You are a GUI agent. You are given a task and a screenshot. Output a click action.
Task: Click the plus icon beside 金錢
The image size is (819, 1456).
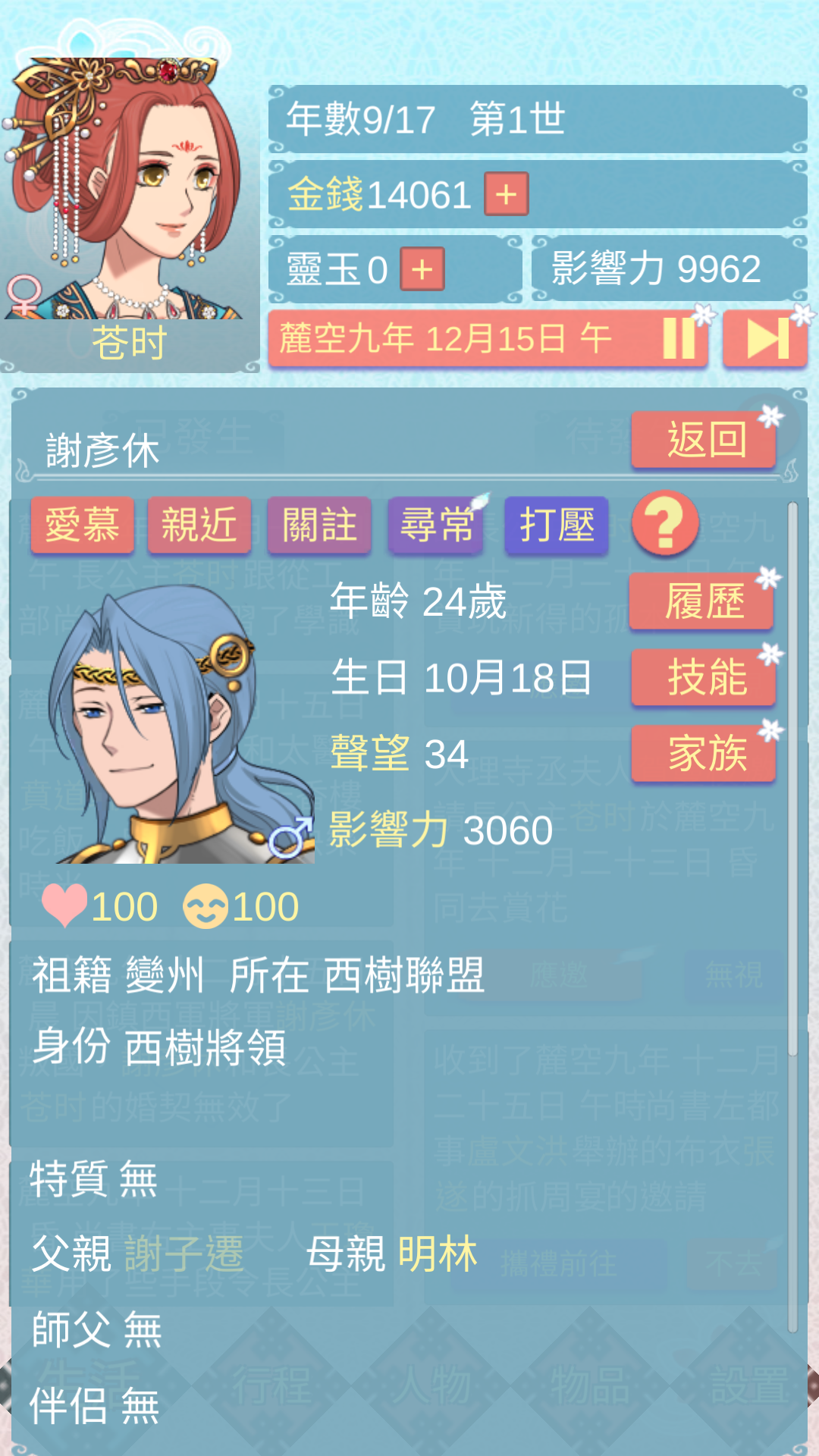[x=506, y=194]
